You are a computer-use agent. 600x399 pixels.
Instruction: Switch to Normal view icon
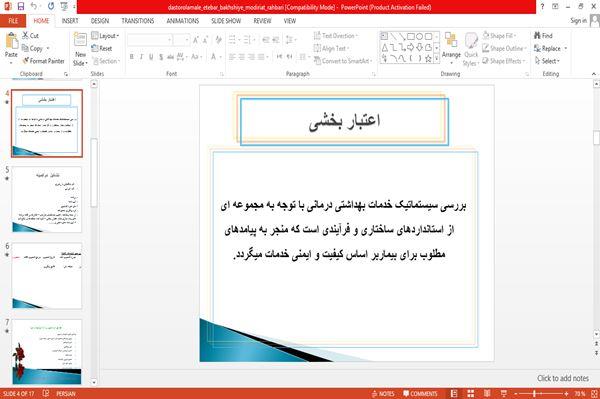(x=454, y=394)
